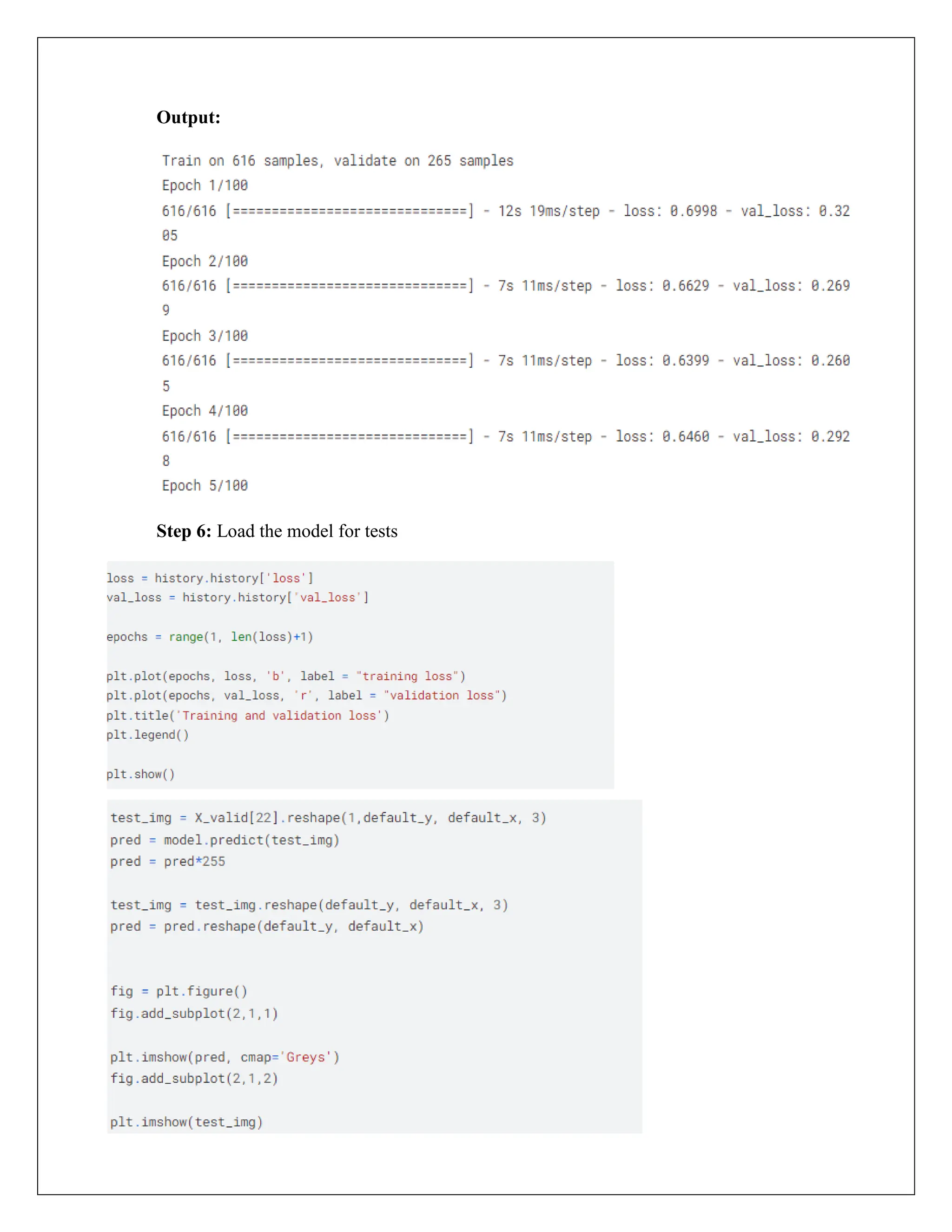Click 'fig = plt.figure()' line
952x1232 pixels.
pos(179,992)
